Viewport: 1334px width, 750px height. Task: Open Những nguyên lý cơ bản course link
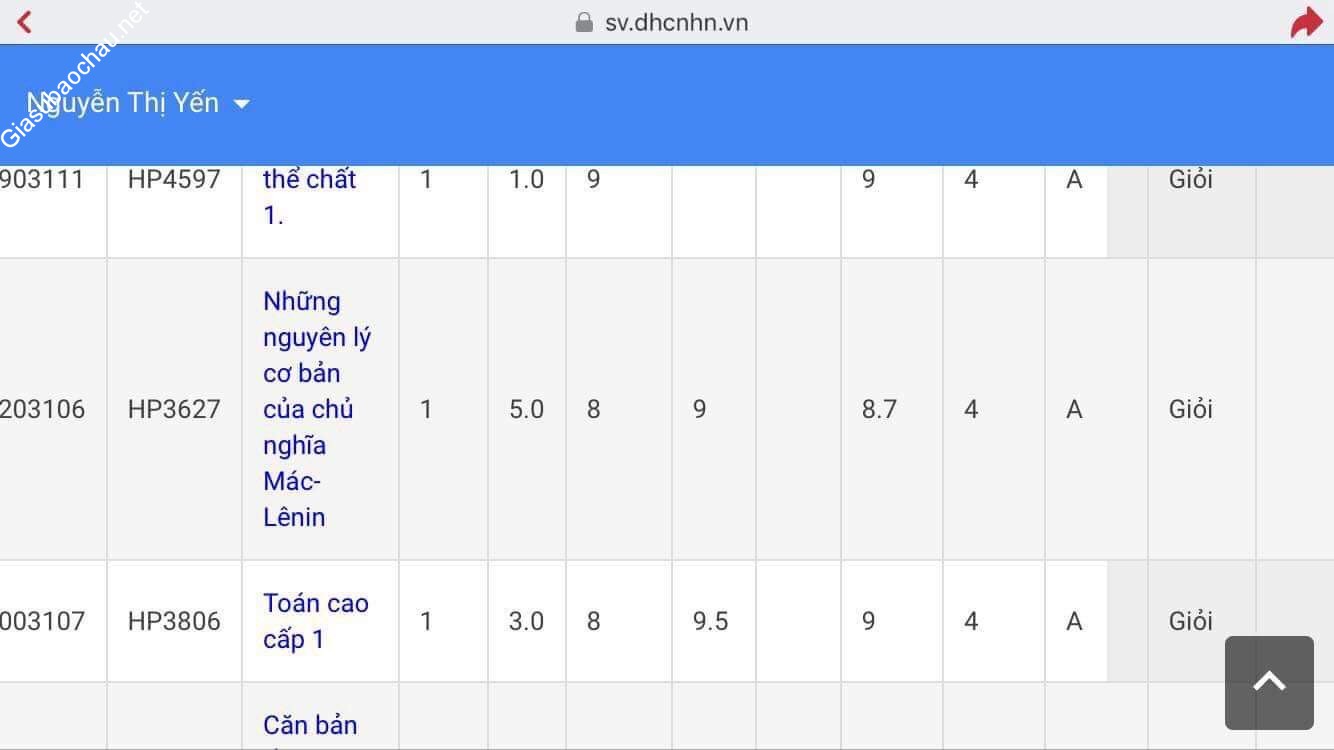[316, 409]
